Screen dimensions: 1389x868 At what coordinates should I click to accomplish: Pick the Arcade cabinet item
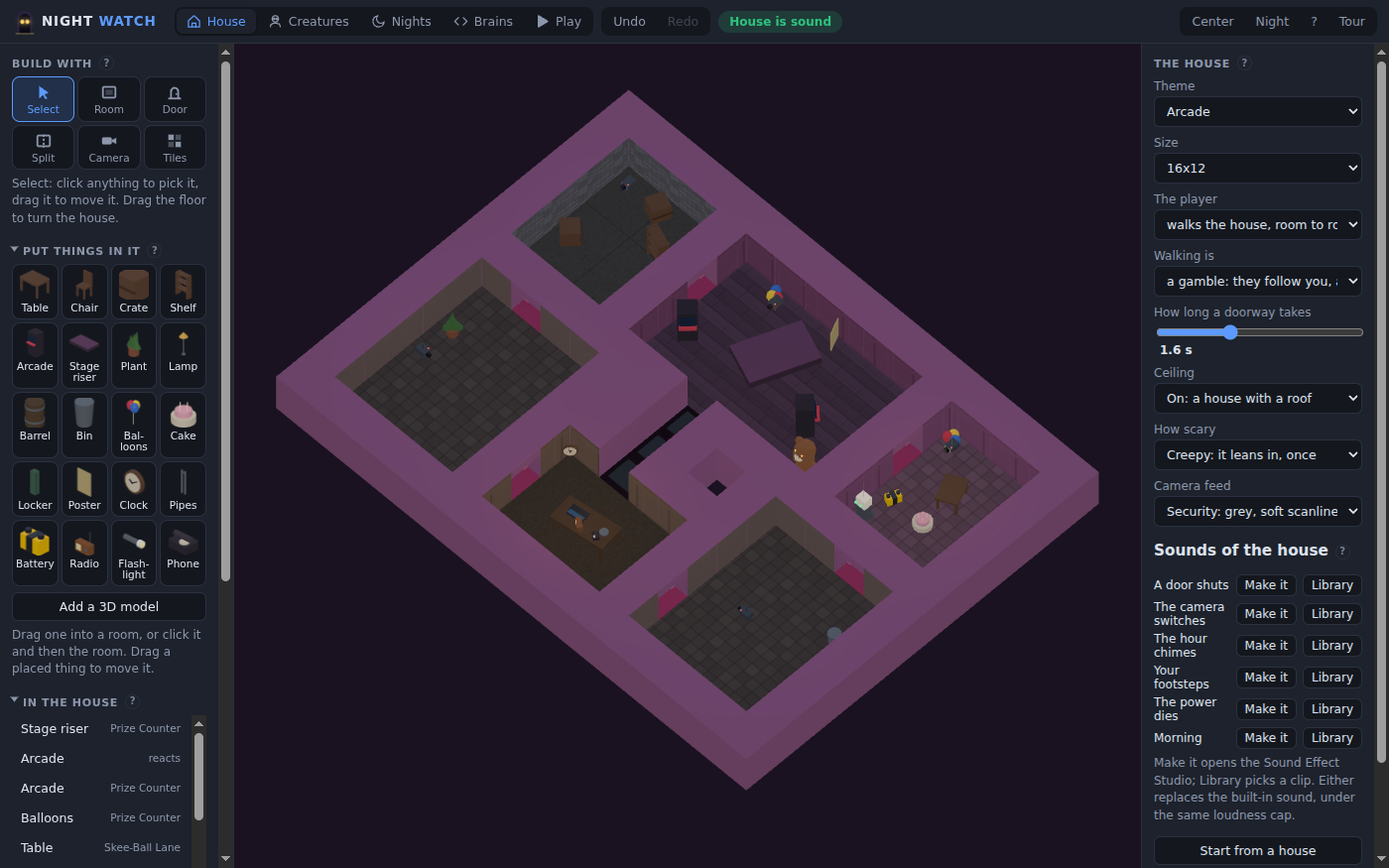click(x=35, y=355)
